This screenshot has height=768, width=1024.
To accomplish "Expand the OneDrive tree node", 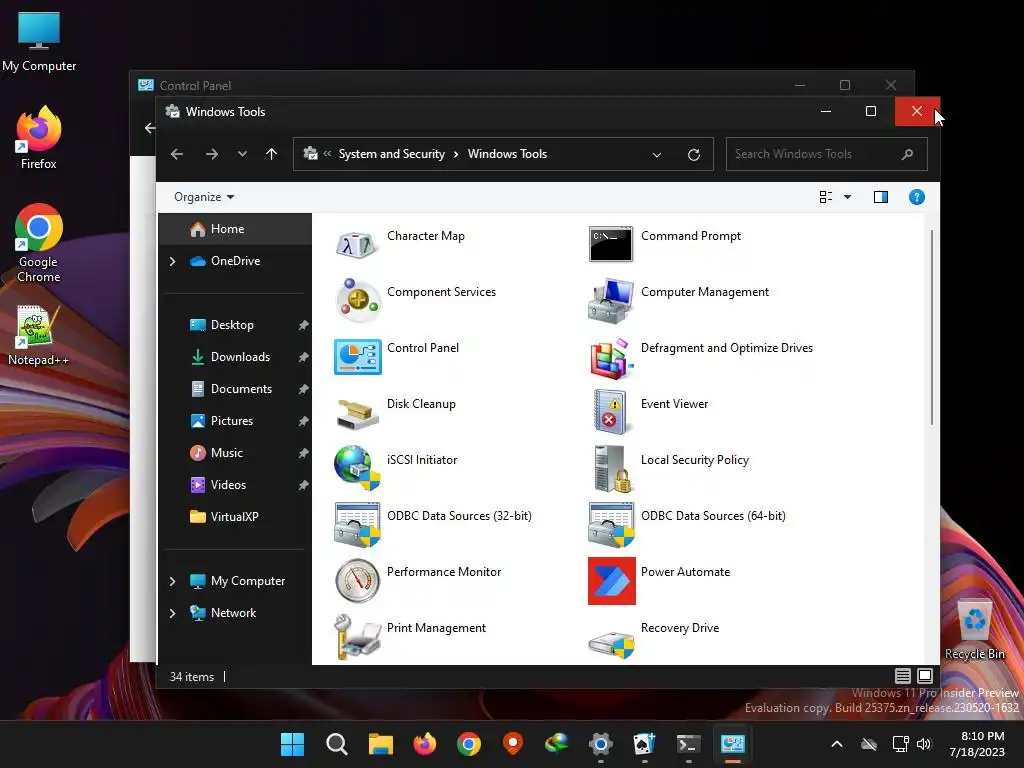I will (172, 261).
